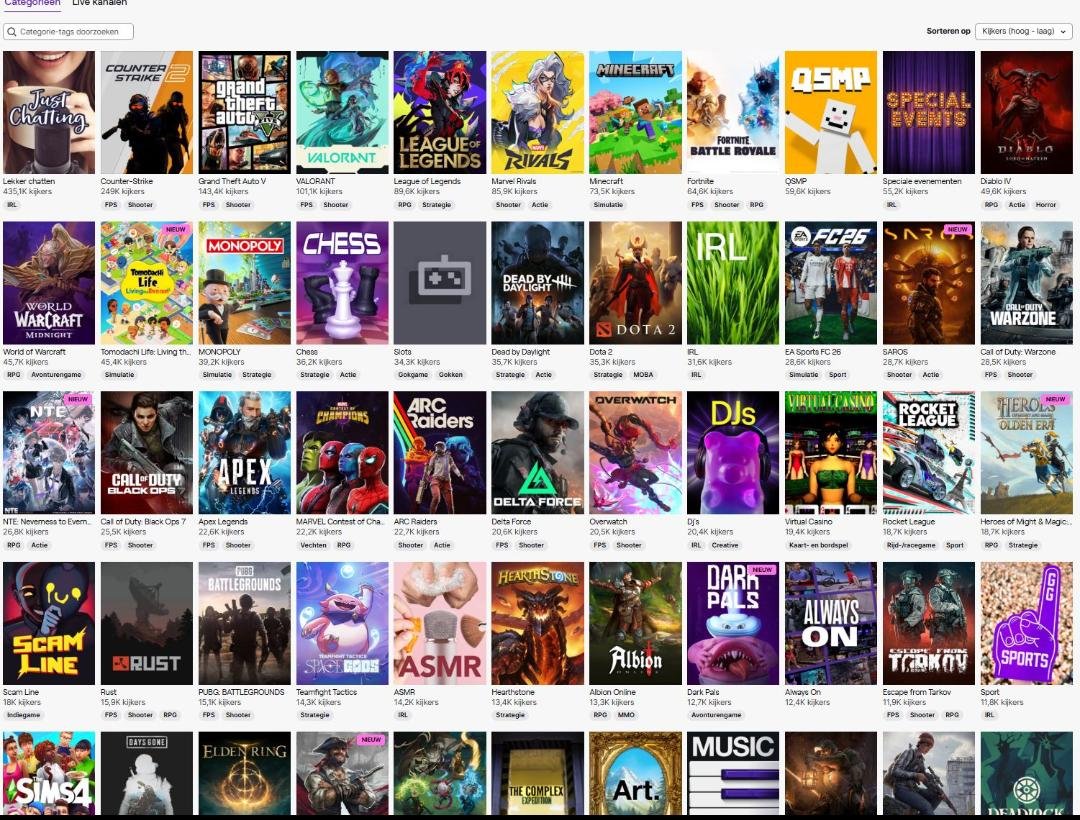Click the Call of Duty: Black Ops 7 title
Viewport: 1080px width, 820px height.
pyautogui.click(x=143, y=522)
